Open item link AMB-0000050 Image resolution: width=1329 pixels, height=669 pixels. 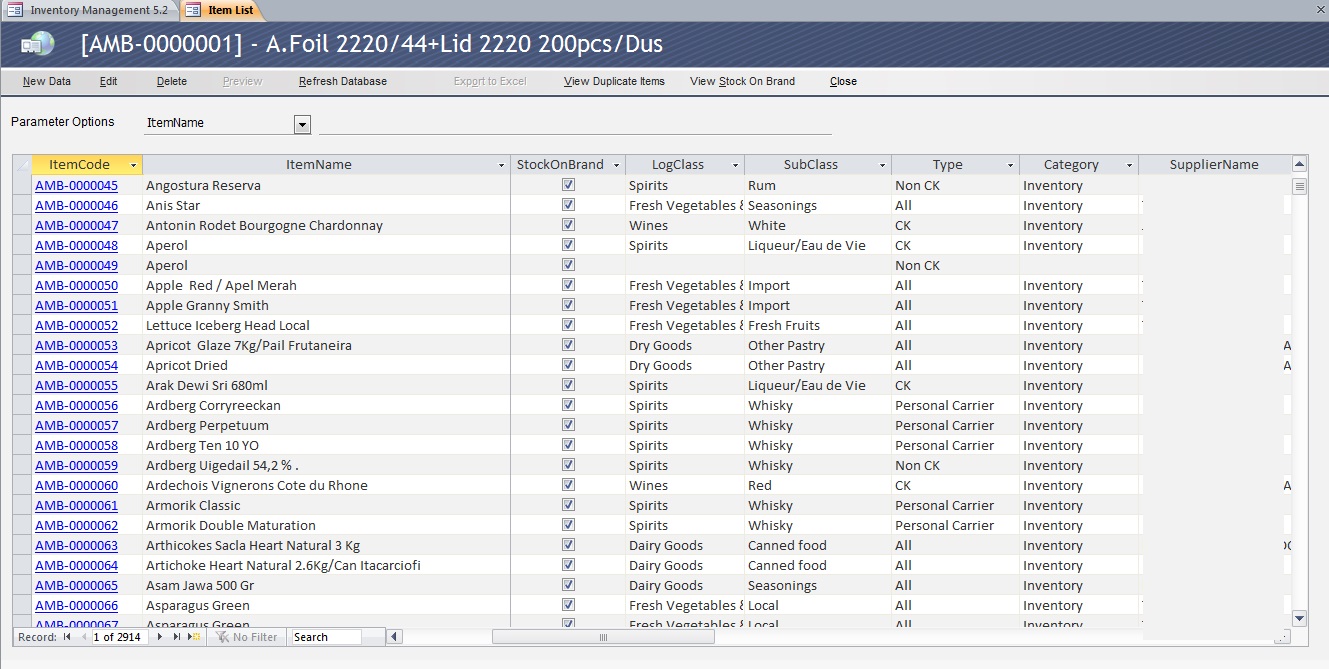point(76,285)
